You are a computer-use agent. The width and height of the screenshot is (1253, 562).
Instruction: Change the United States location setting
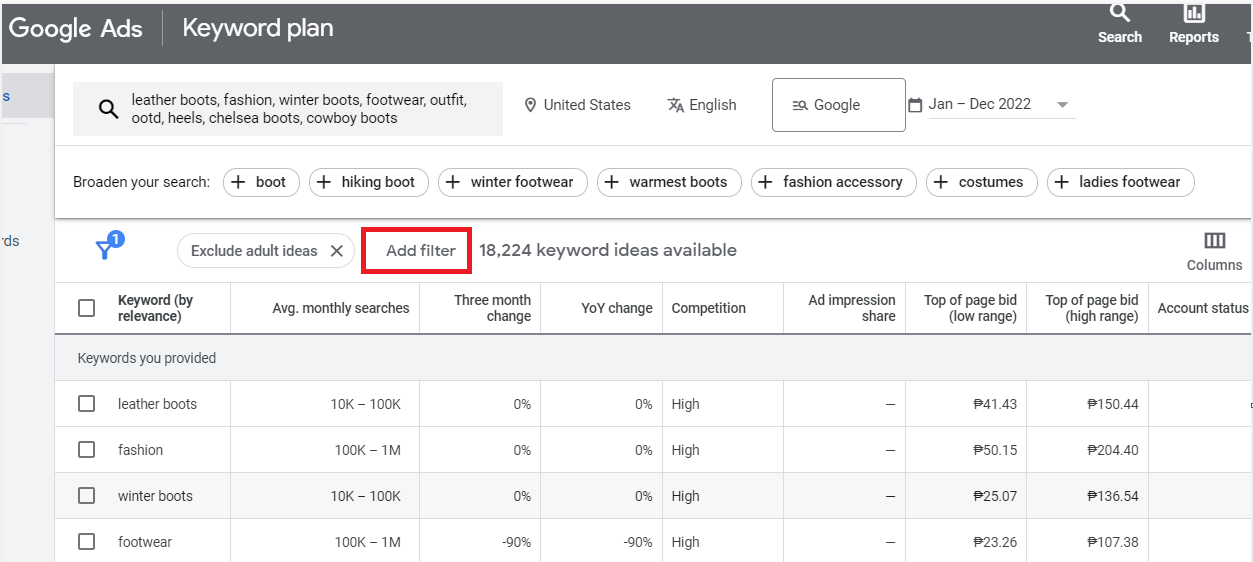(577, 105)
